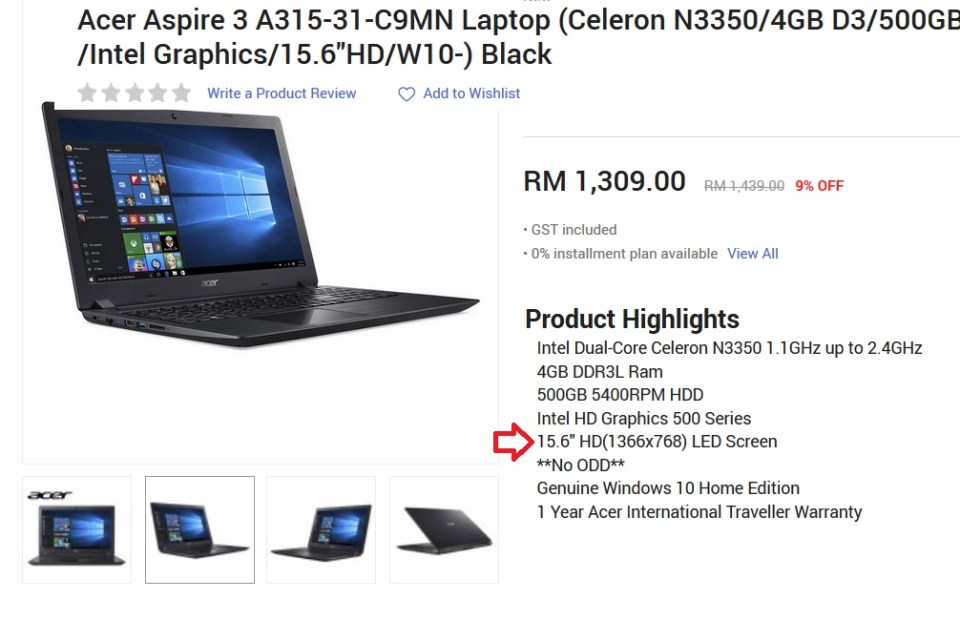Click the first rating star
960x641 pixels.
pos(88,93)
